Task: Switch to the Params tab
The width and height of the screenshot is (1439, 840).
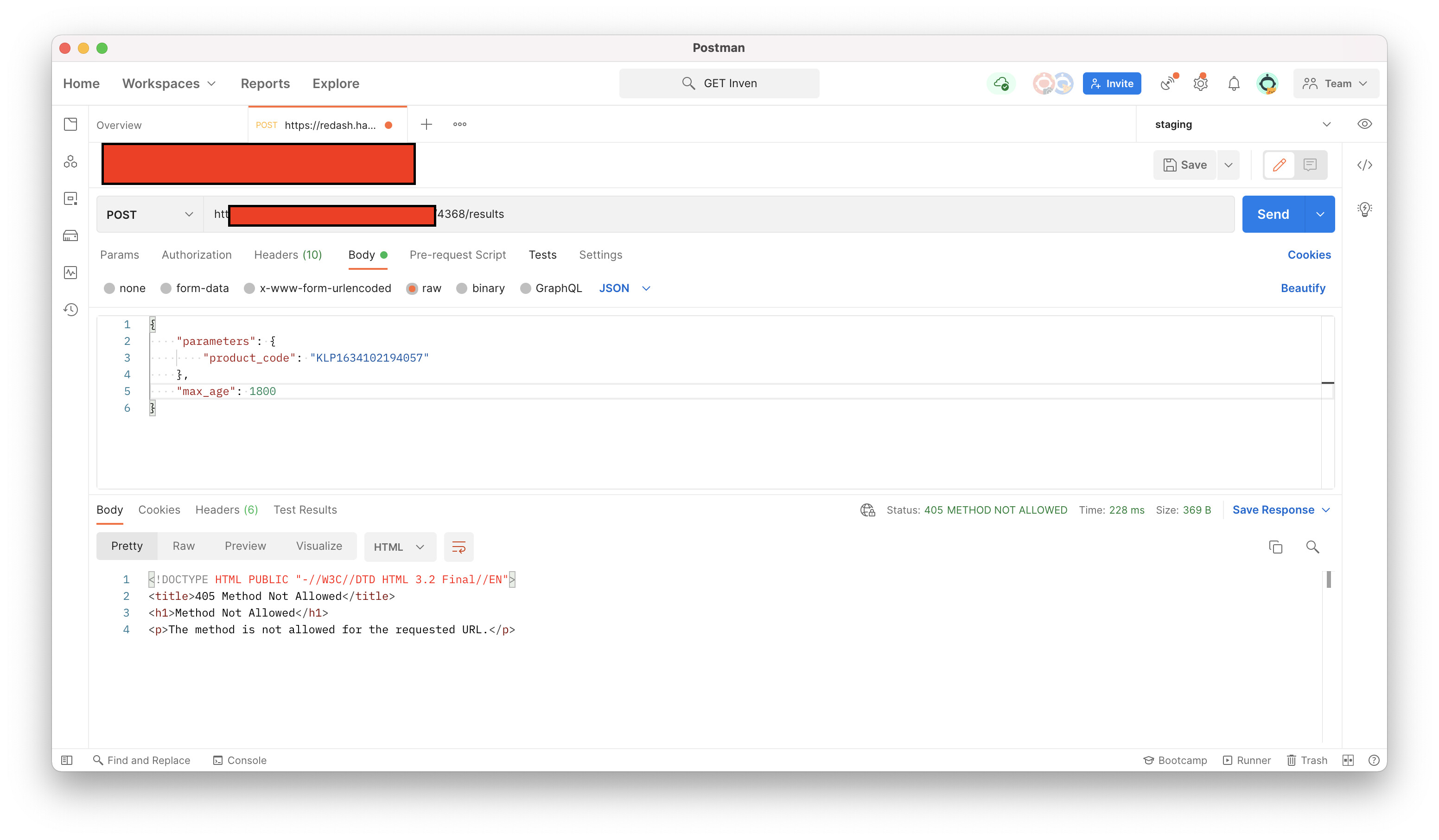Action: pyautogui.click(x=119, y=255)
